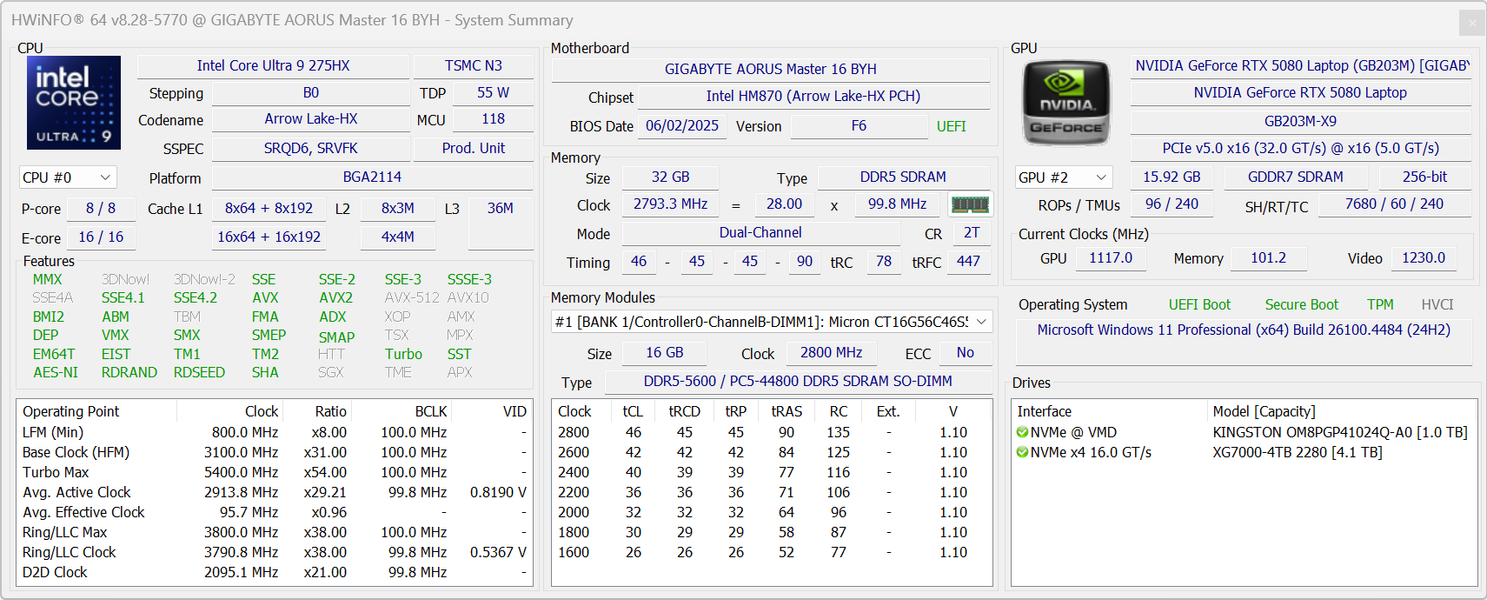Click the Intel Core Ultra 9 275HX name field
1487x600 pixels.
(x=273, y=66)
